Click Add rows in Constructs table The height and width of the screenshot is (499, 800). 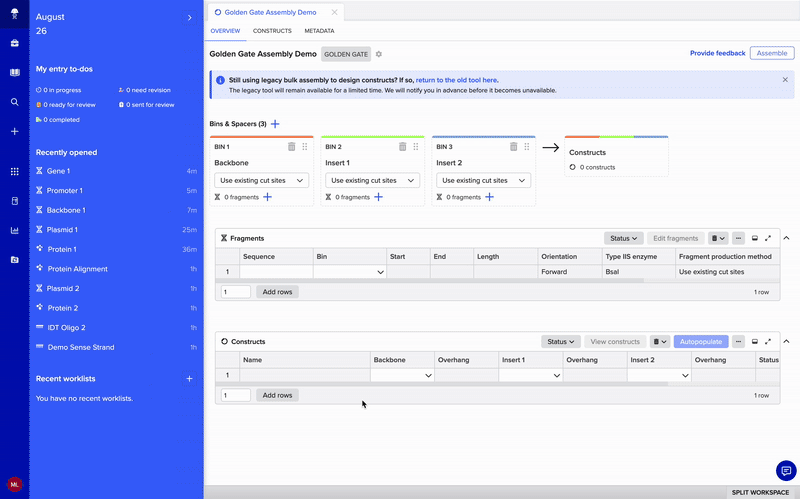point(278,395)
